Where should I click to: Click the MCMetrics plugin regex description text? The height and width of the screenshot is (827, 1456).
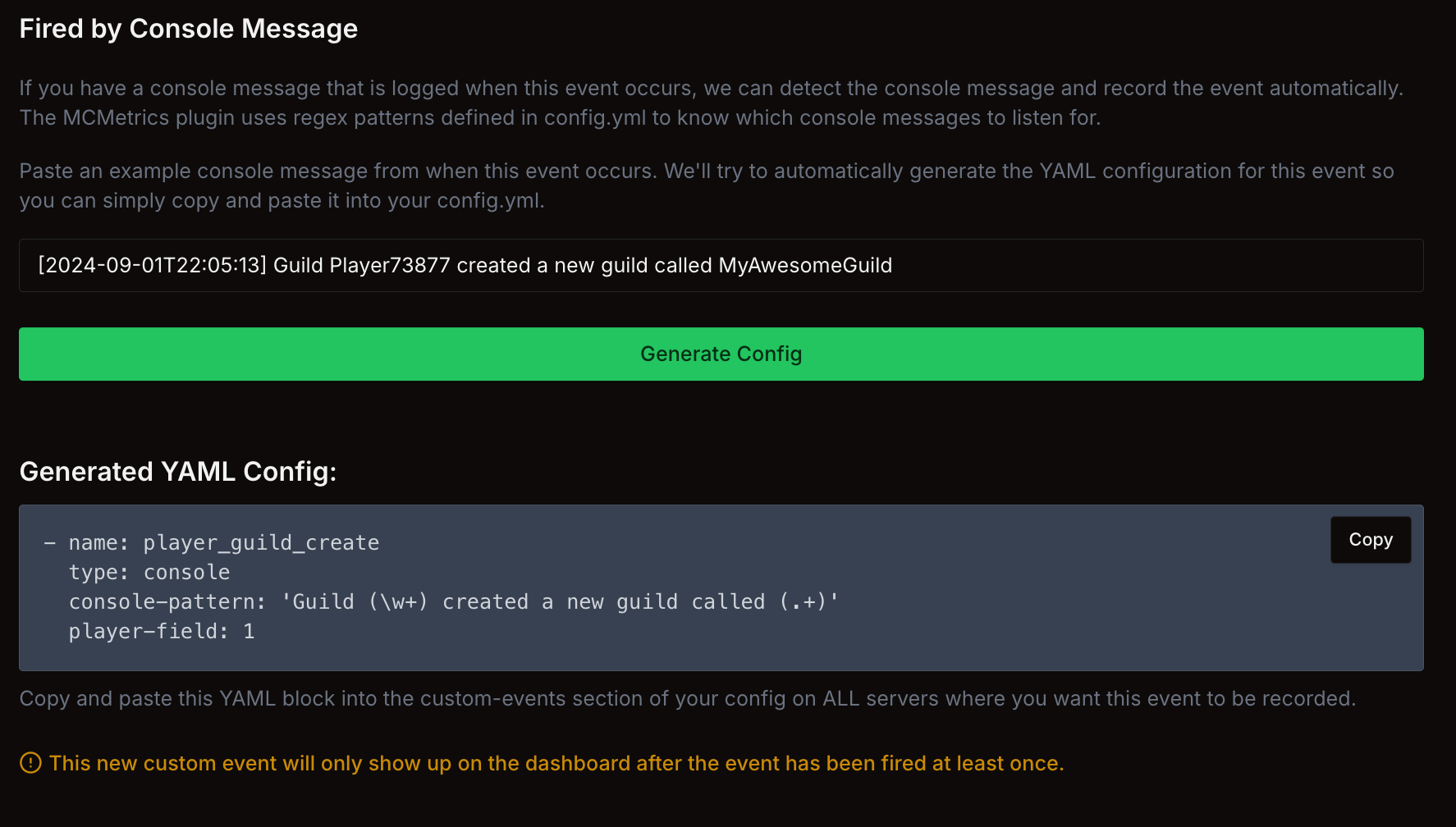[x=560, y=117]
